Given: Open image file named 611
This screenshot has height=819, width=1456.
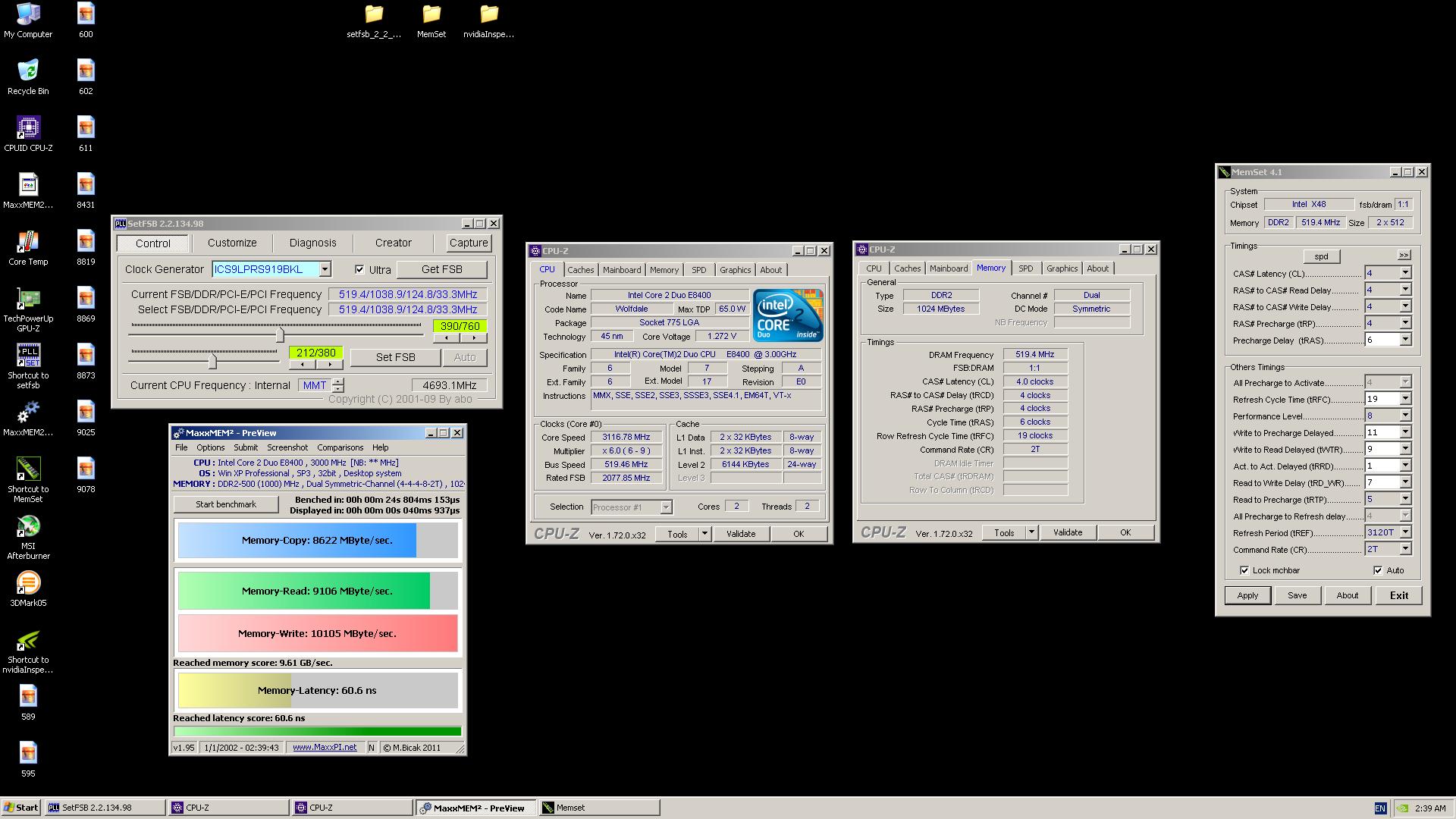Looking at the screenshot, I should [86, 134].
